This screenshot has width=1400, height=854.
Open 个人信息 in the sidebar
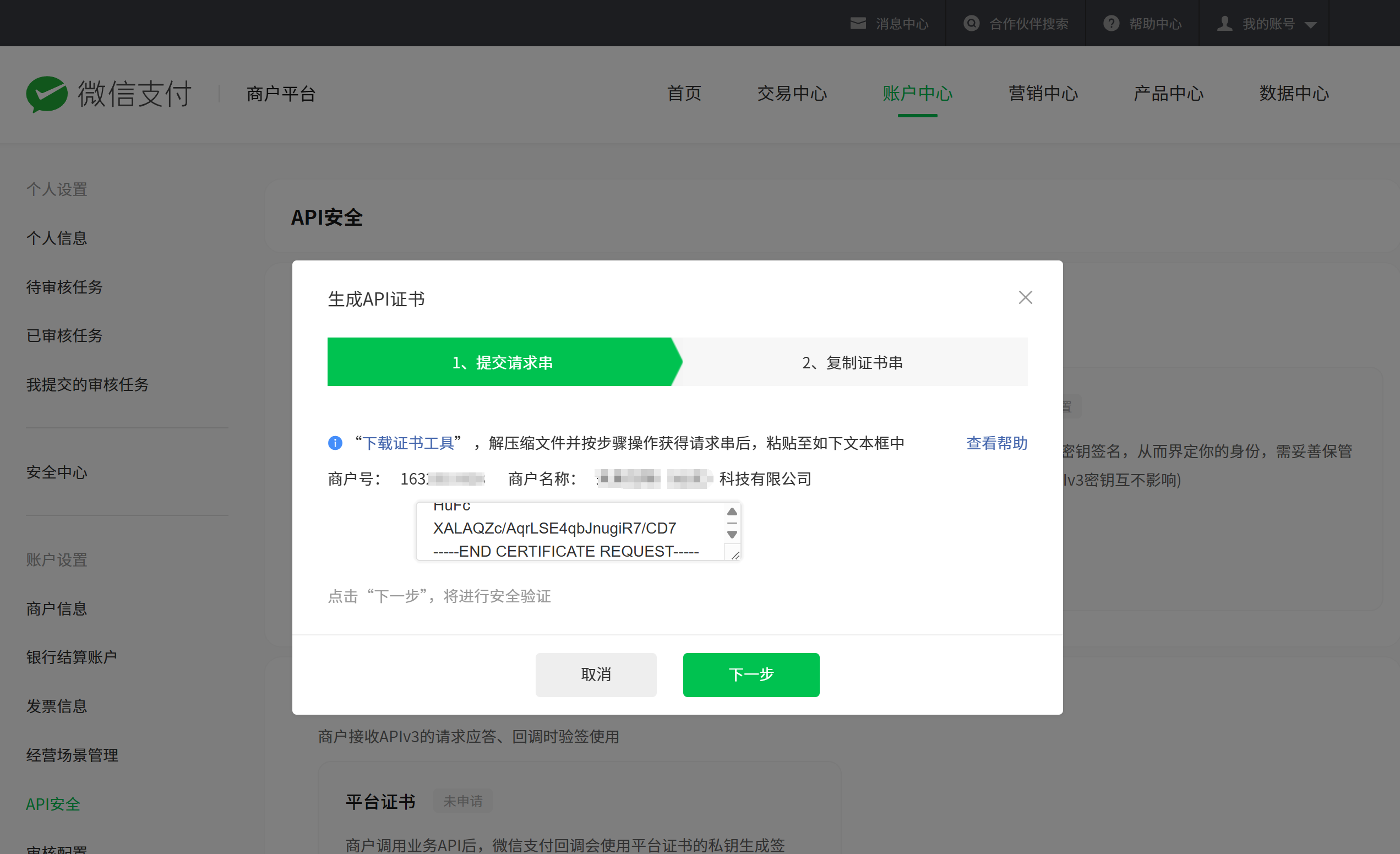coord(57,238)
